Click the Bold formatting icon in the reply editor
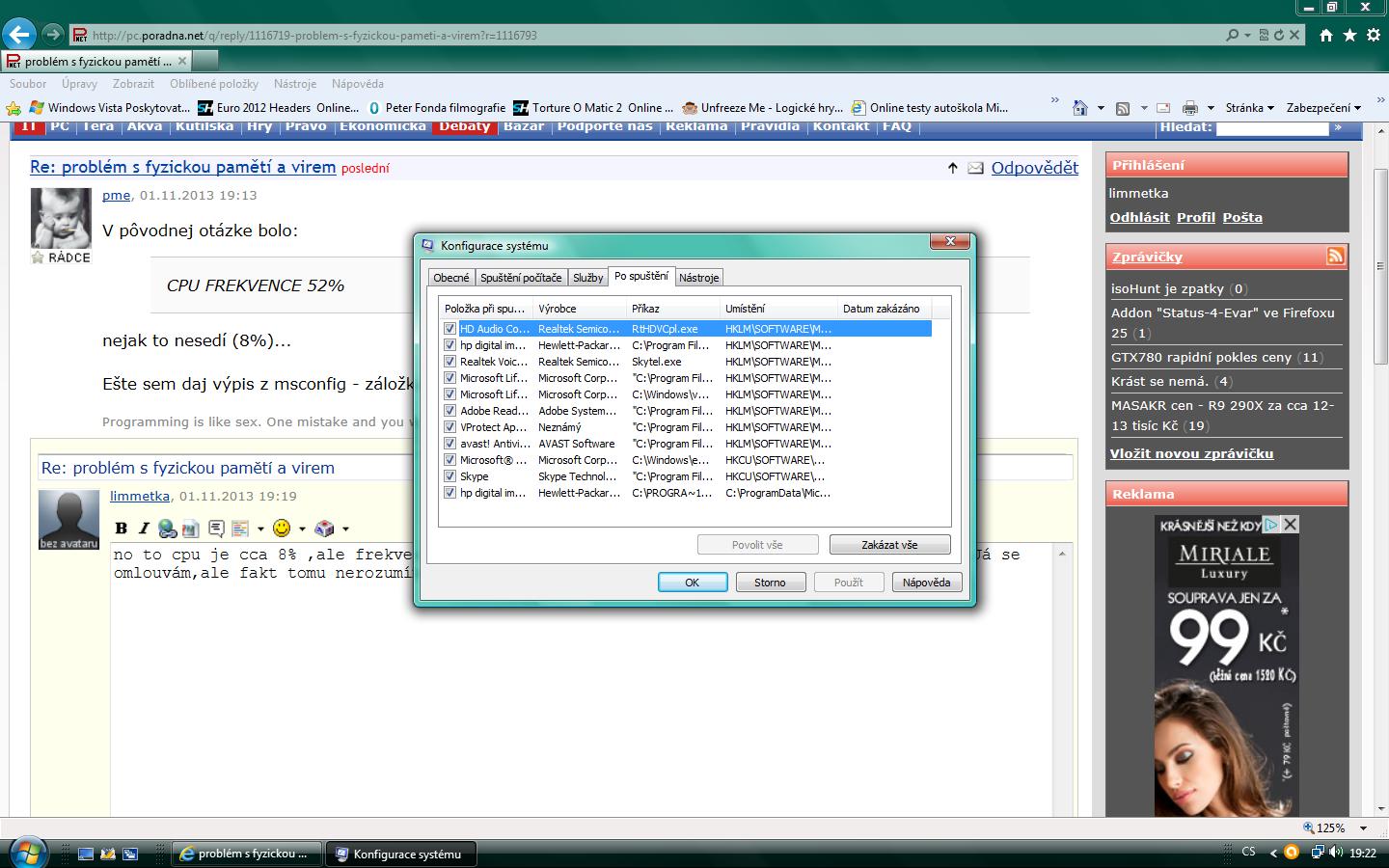 point(122,528)
